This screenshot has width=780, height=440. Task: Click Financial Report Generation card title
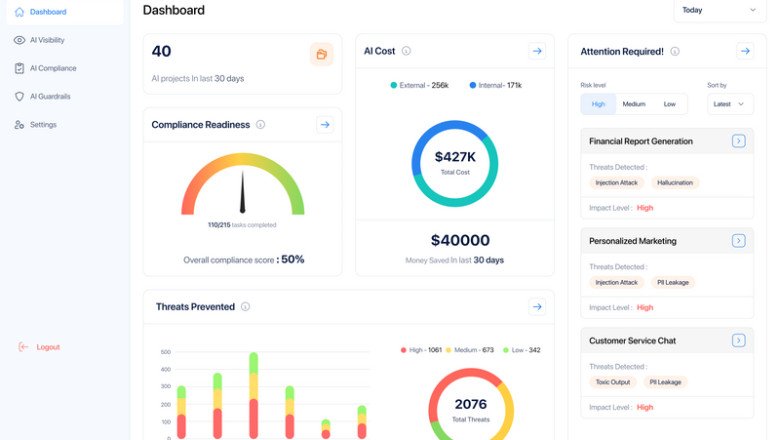click(641, 141)
